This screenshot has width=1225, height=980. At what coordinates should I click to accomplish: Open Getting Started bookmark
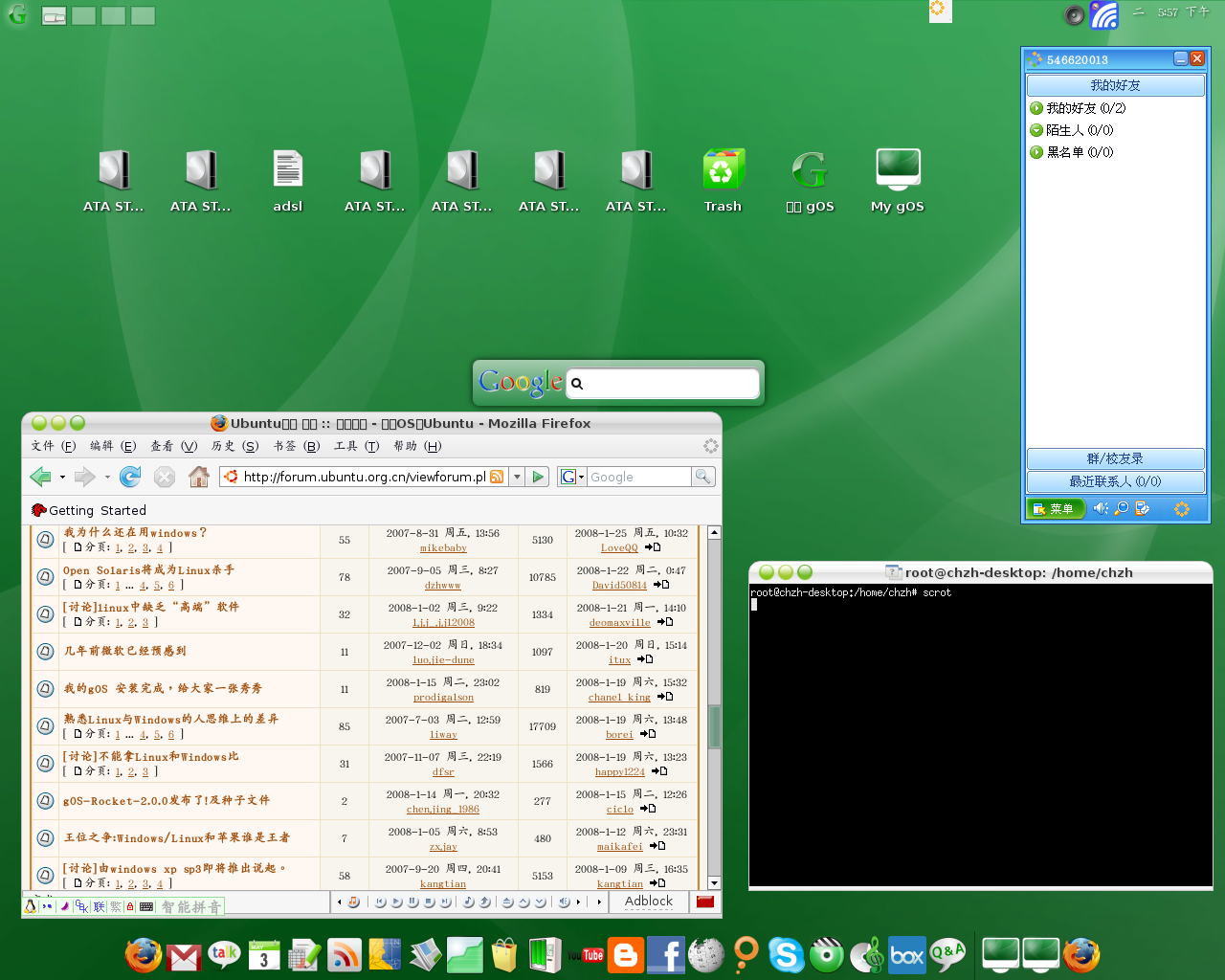pyautogui.click(x=89, y=510)
